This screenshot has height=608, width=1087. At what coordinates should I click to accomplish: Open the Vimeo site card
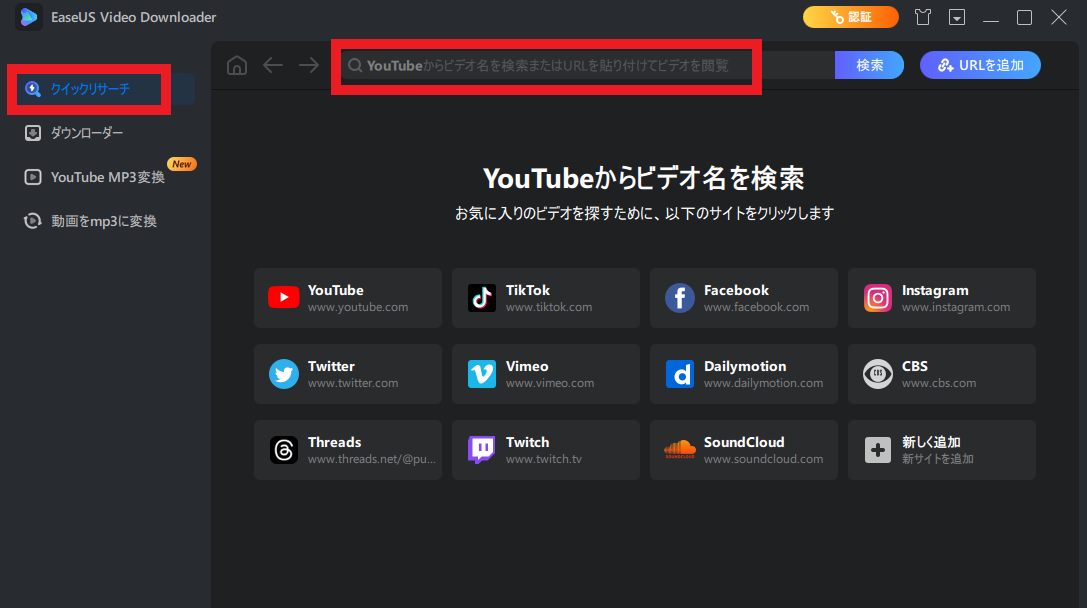pyautogui.click(x=546, y=374)
